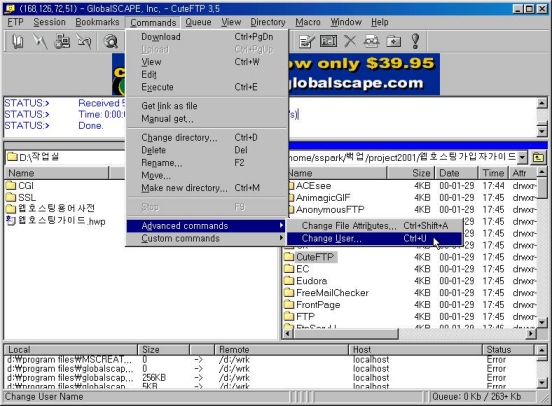The width and height of the screenshot is (552, 406).
Task: Open the Bookmarks menu
Action: [x=97, y=22]
